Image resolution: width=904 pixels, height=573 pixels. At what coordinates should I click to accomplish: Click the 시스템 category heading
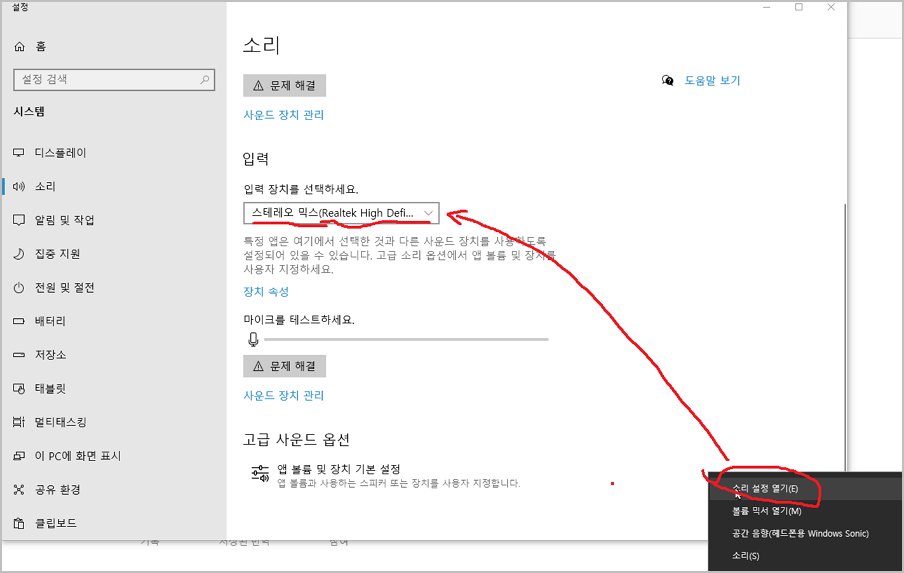(29, 112)
